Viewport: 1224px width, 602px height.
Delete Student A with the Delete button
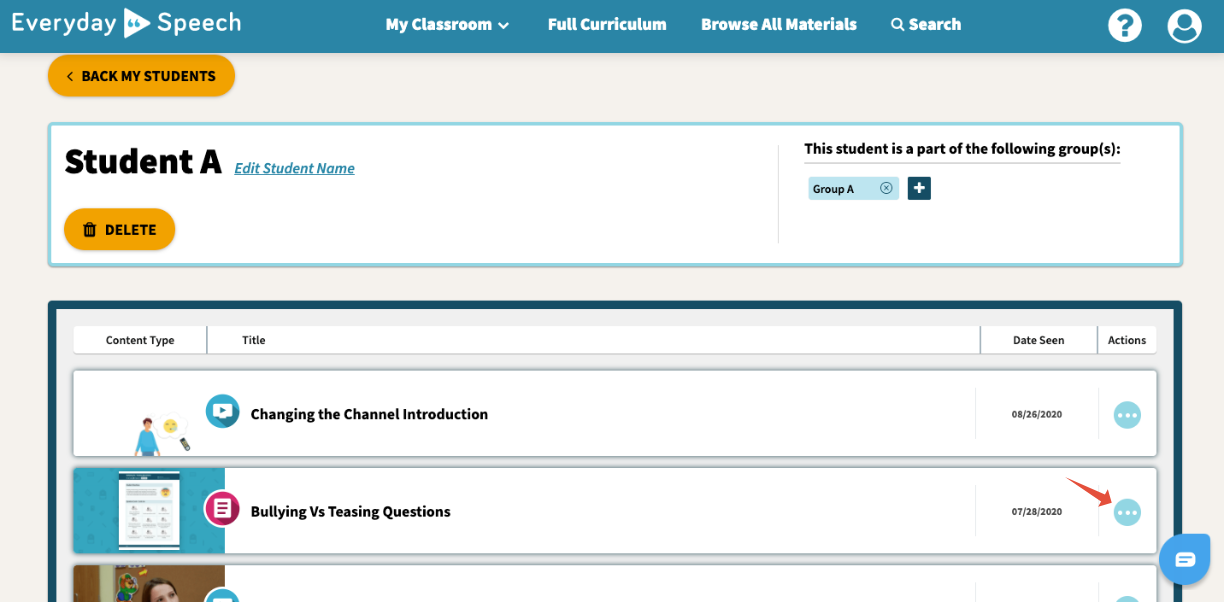[119, 229]
